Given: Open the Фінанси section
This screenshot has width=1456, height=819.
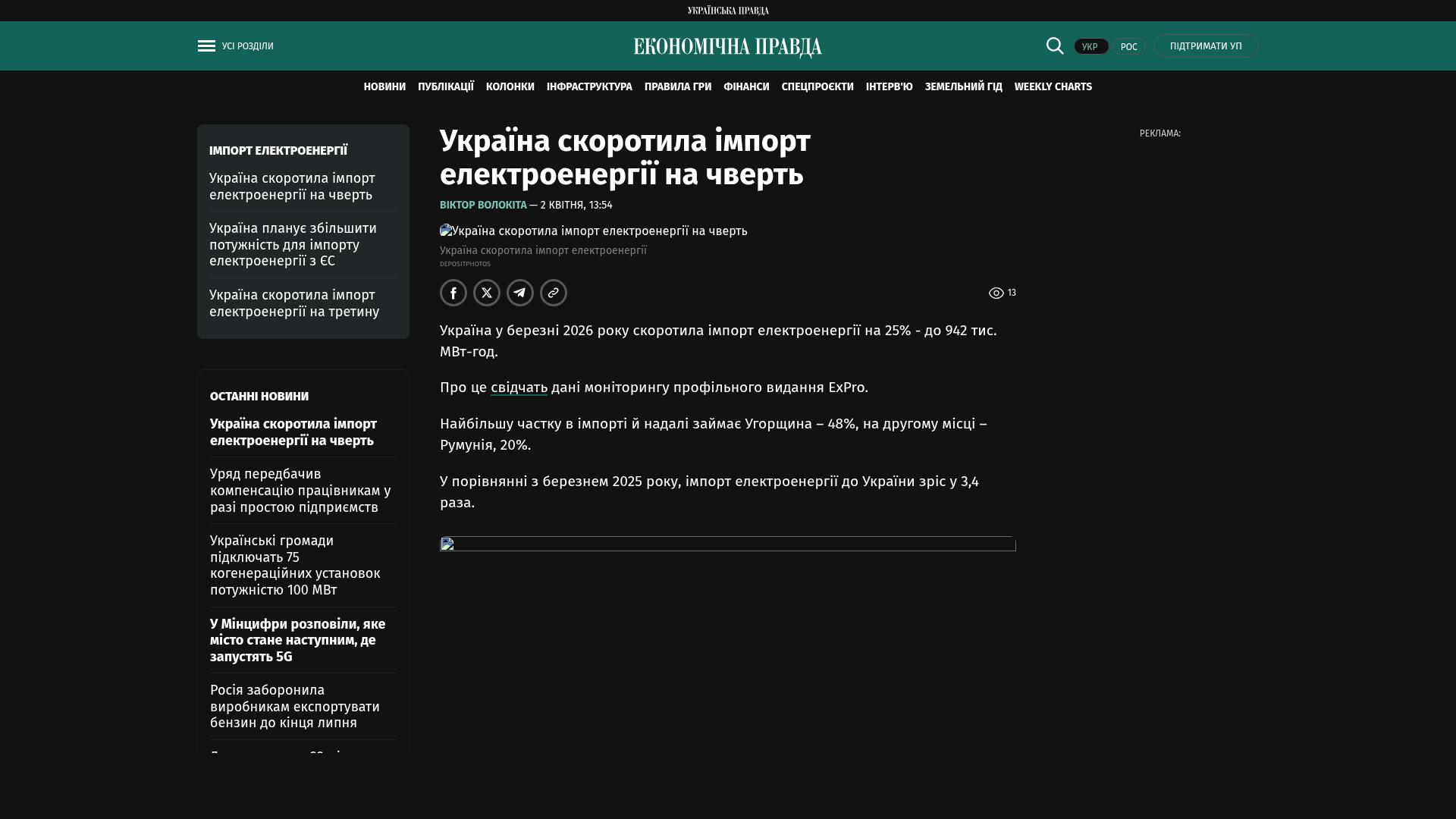Looking at the screenshot, I should [746, 87].
